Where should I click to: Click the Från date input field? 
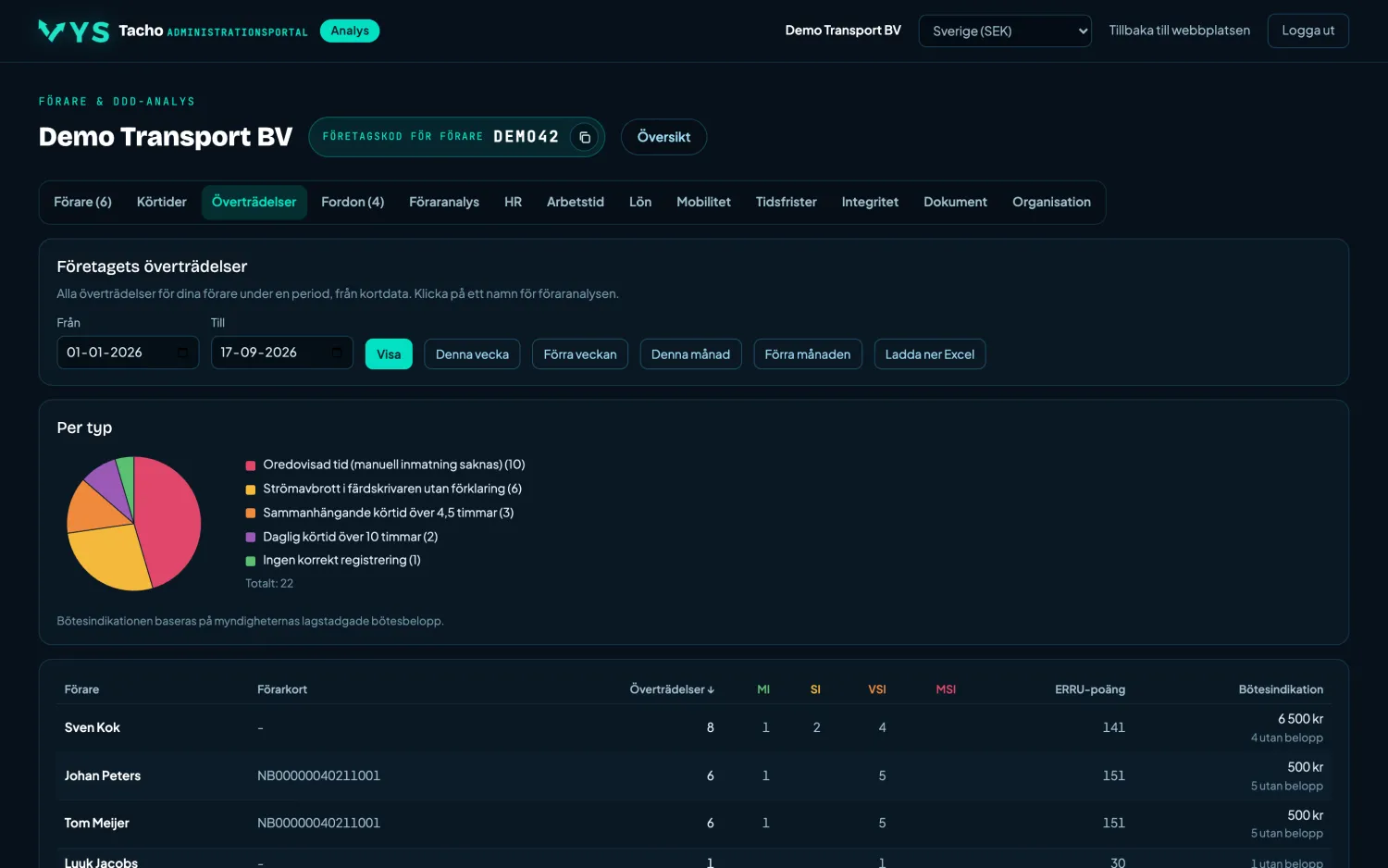click(x=128, y=353)
